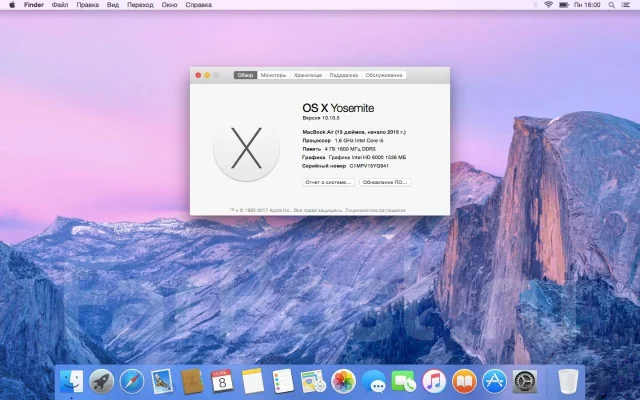Open Contacts book icon in Dock
Screen dimensions: 640x400
(x=192, y=381)
